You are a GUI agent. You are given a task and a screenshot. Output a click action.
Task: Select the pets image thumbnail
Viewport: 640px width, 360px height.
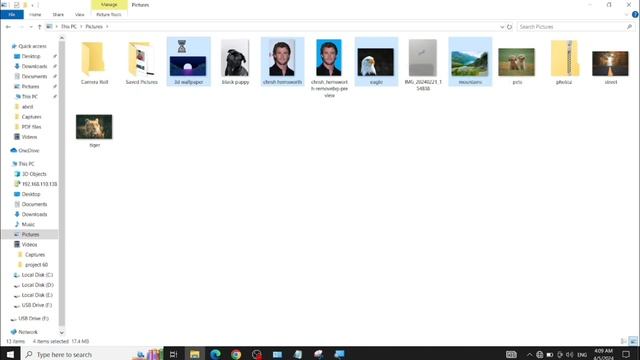pyautogui.click(x=517, y=62)
